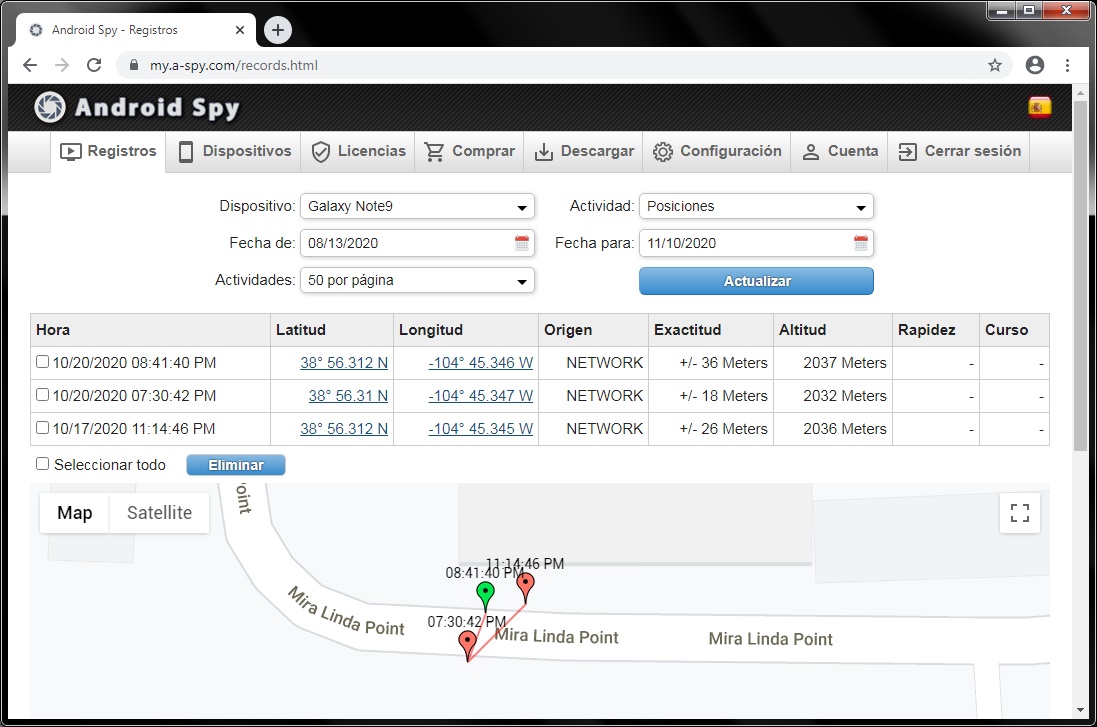Screen dimensions: 1097x727
Task: Click the Dispositivos phone icon
Action: [x=185, y=152]
